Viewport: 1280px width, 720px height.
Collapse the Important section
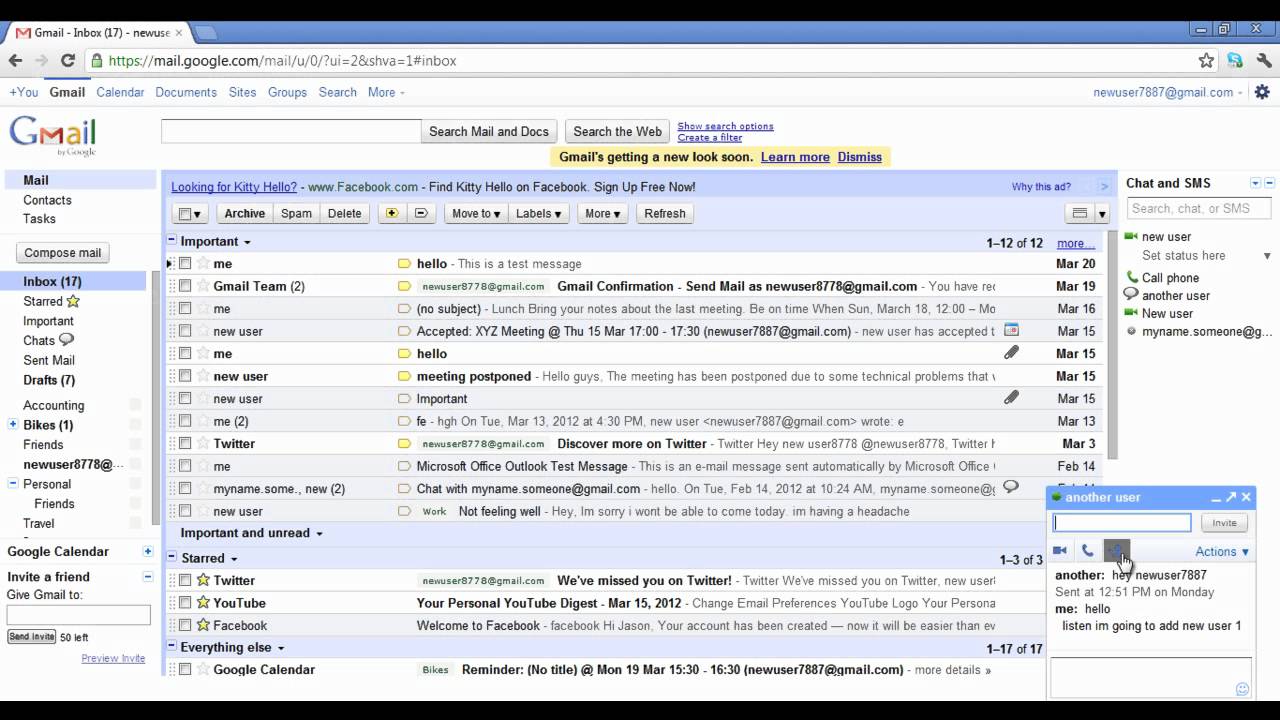pyautogui.click(x=171, y=241)
